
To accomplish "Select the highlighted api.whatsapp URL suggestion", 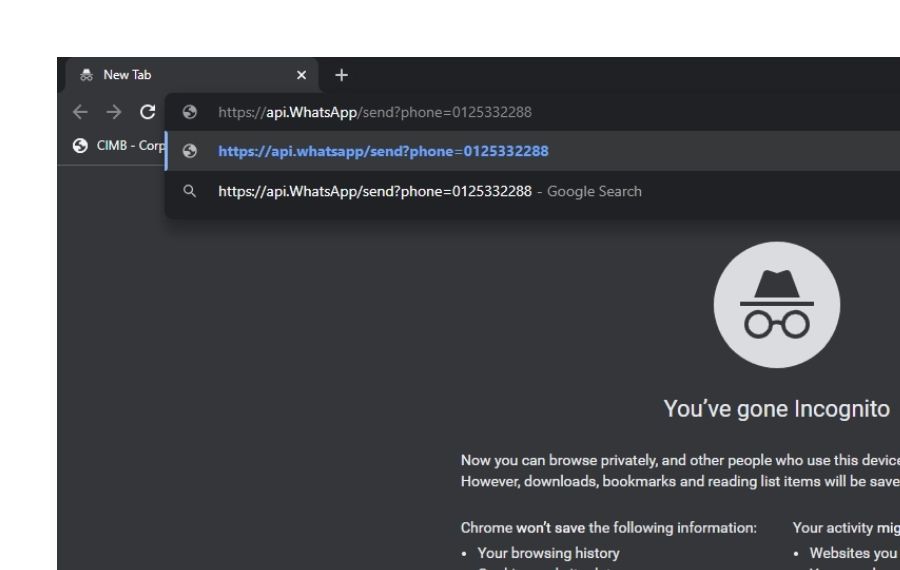I will pyautogui.click(x=533, y=151).
